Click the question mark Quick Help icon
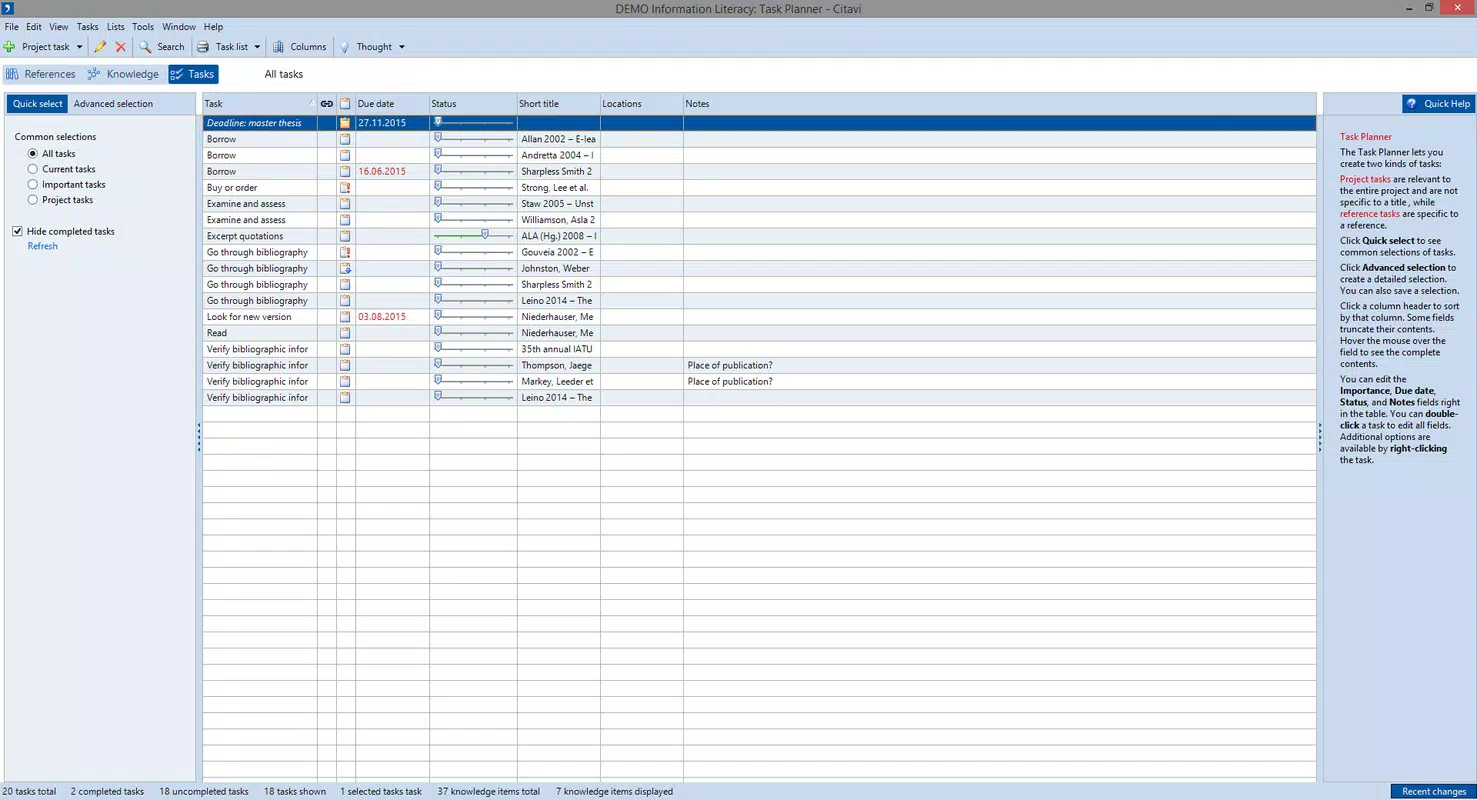This screenshot has width=1477, height=800. [x=1411, y=104]
